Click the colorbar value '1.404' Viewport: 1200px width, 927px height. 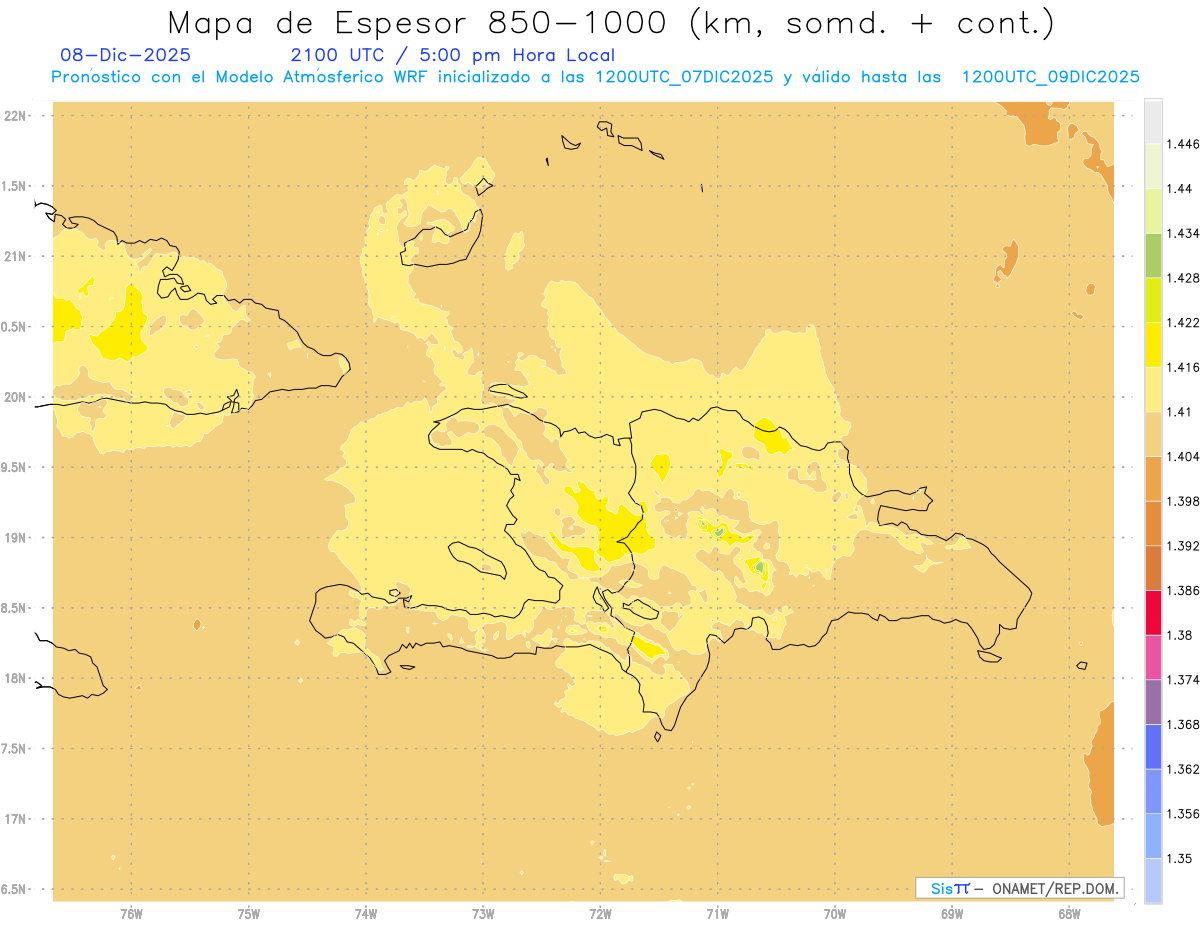1184,456
